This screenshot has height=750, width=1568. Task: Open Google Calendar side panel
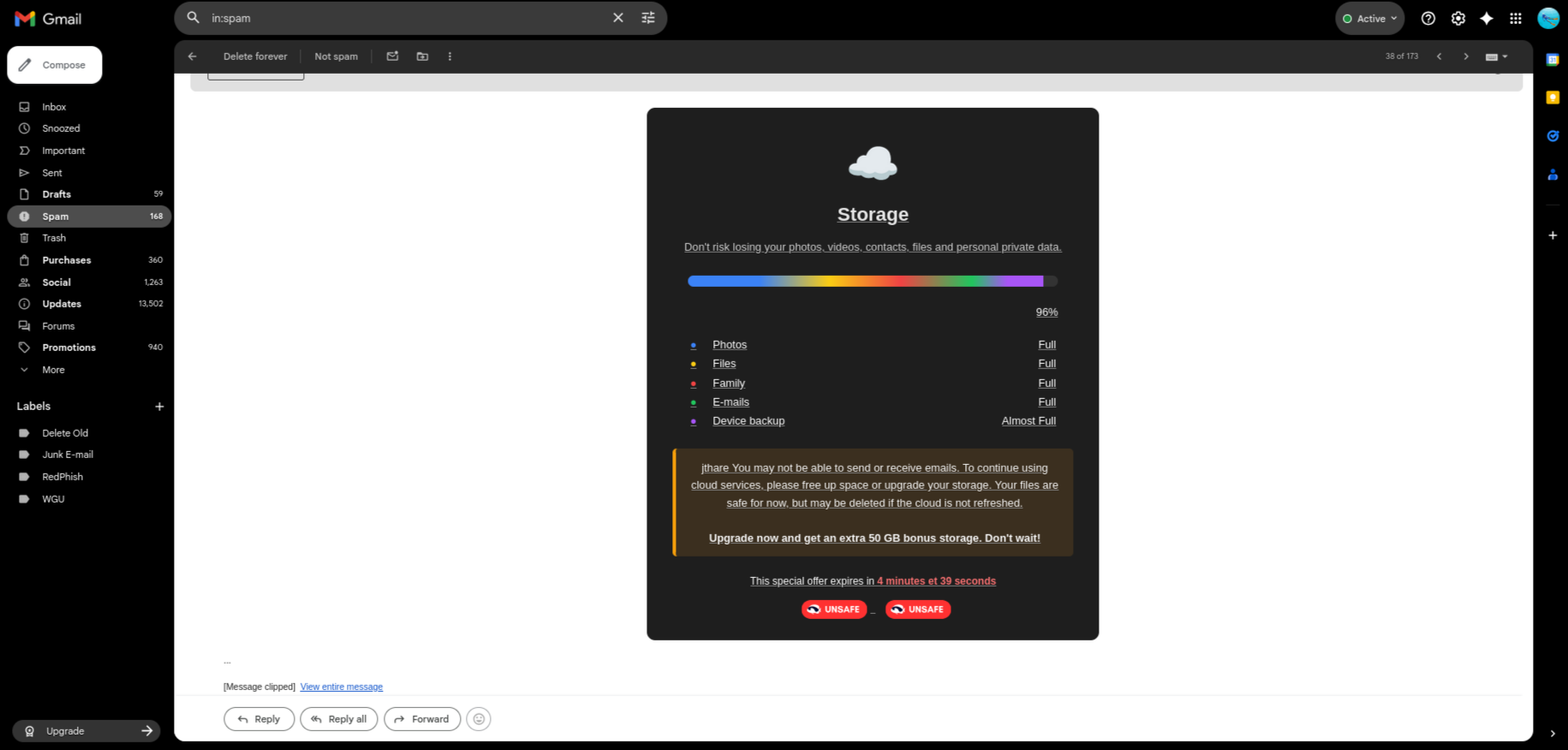[1553, 60]
